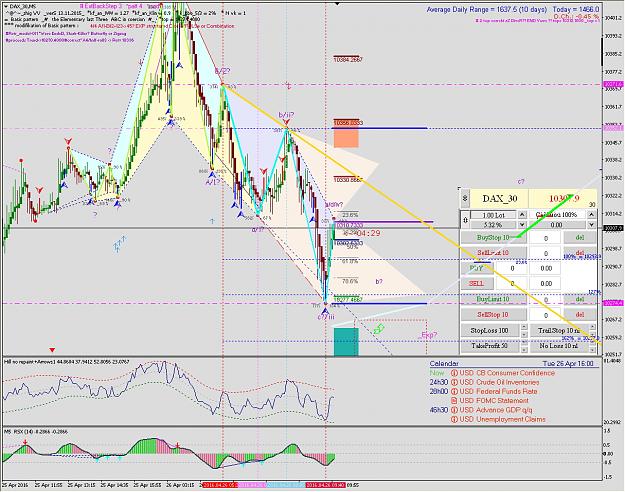
Task: Click impact icon beside CB Consumer Confidence
Action: coord(454,373)
